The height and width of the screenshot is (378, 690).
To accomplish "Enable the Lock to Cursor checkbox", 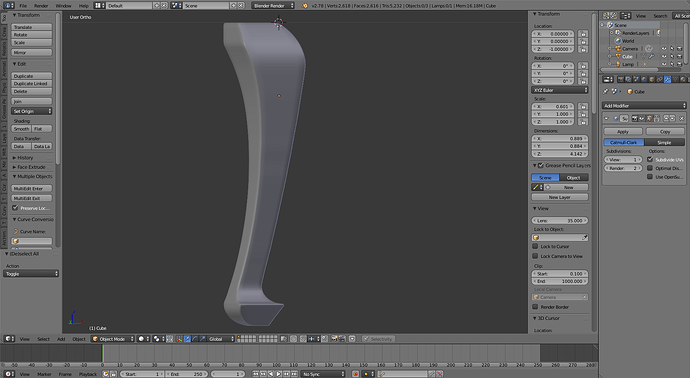I will (535, 246).
